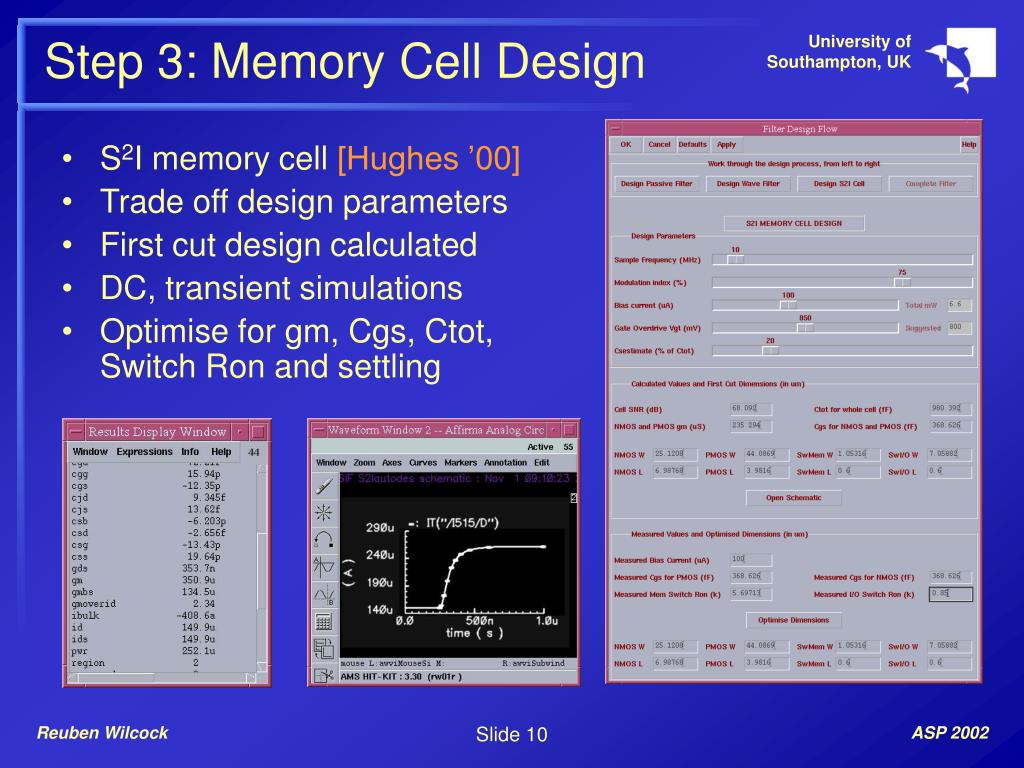Select the Design Wave Filter step button
The width and height of the screenshot is (1024, 768).
point(748,184)
